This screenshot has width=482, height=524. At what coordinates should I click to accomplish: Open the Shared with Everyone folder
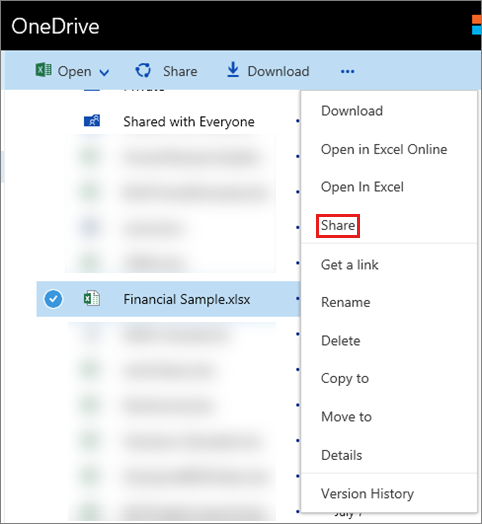pyautogui.click(x=189, y=122)
